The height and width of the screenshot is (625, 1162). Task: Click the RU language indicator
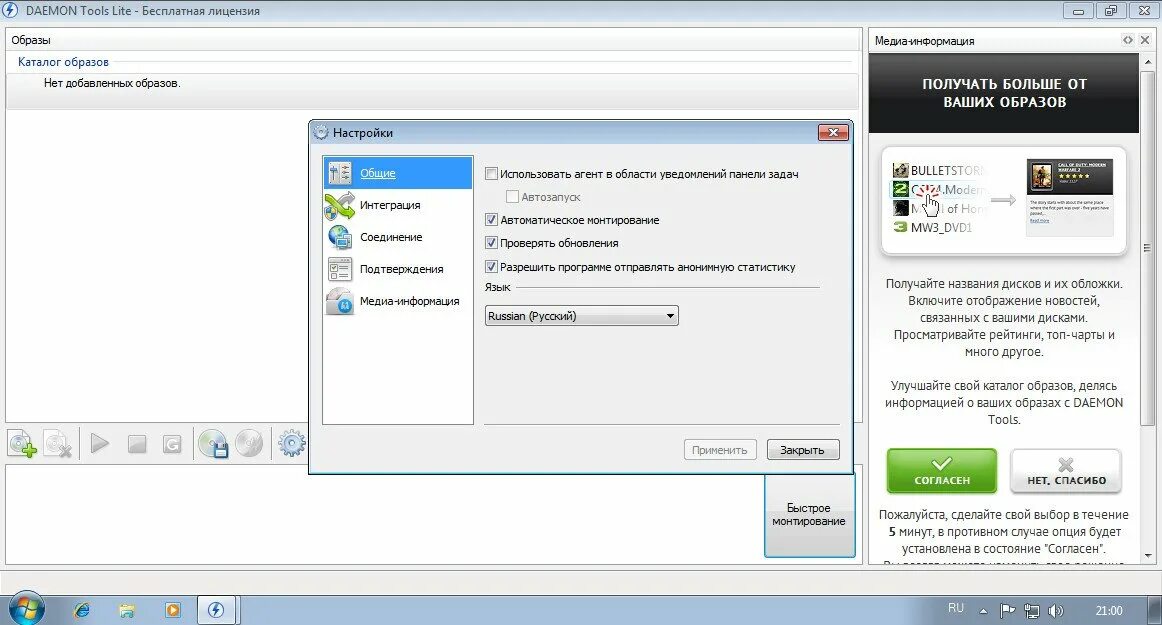(956, 608)
